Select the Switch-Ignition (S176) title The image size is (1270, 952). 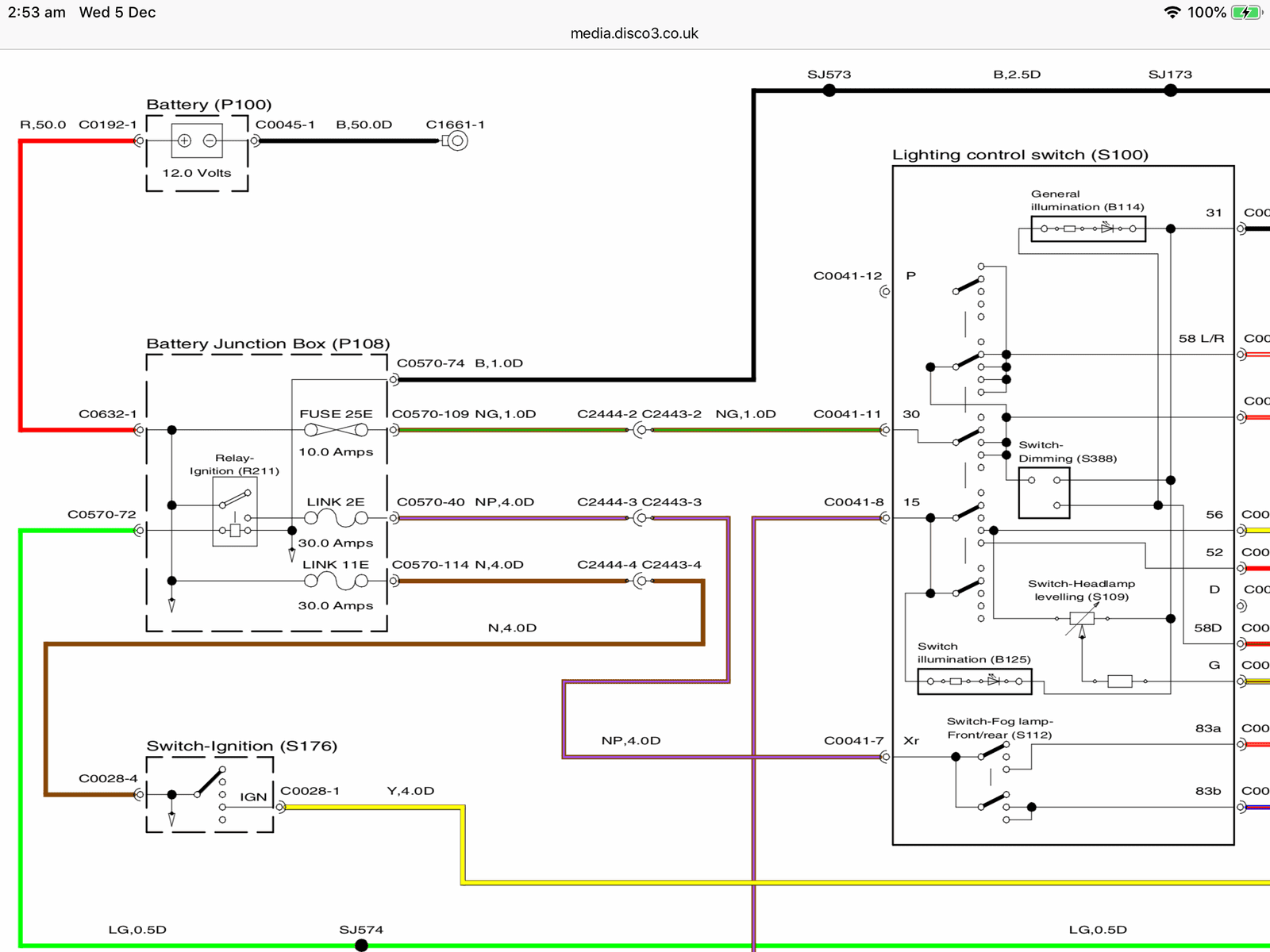click(x=242, y=747)
